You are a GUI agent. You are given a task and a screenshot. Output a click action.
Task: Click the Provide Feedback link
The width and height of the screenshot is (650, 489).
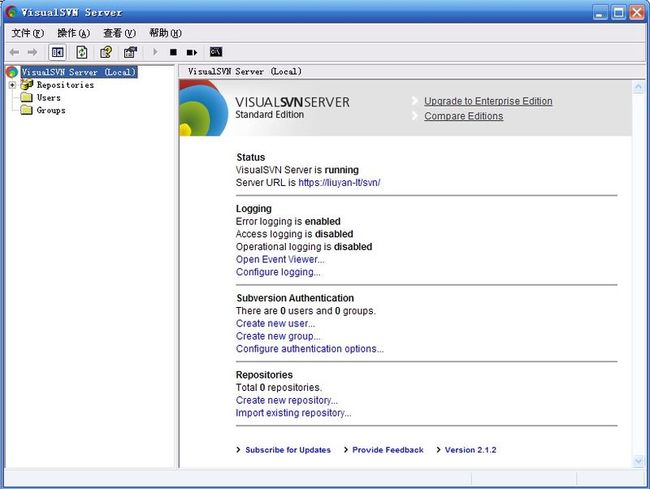(x=388, y=450)
